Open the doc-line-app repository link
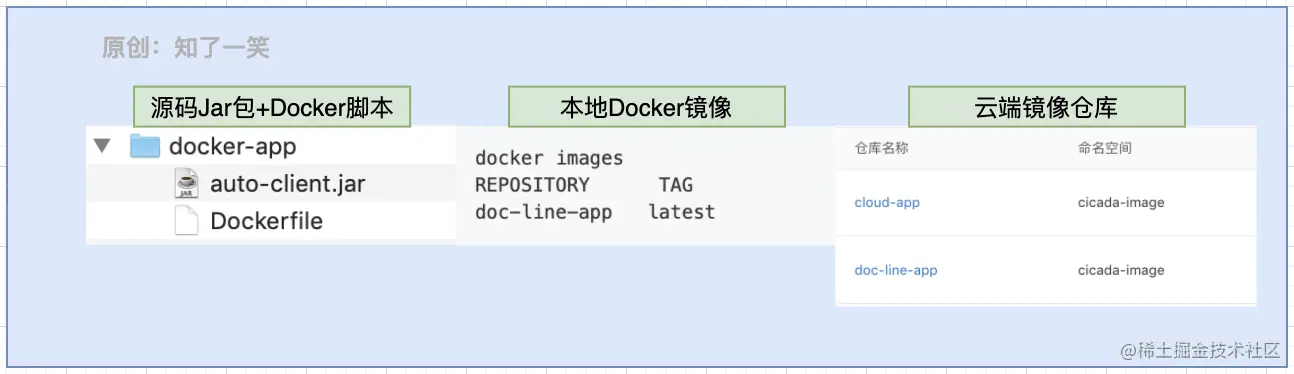 [896, 270]
